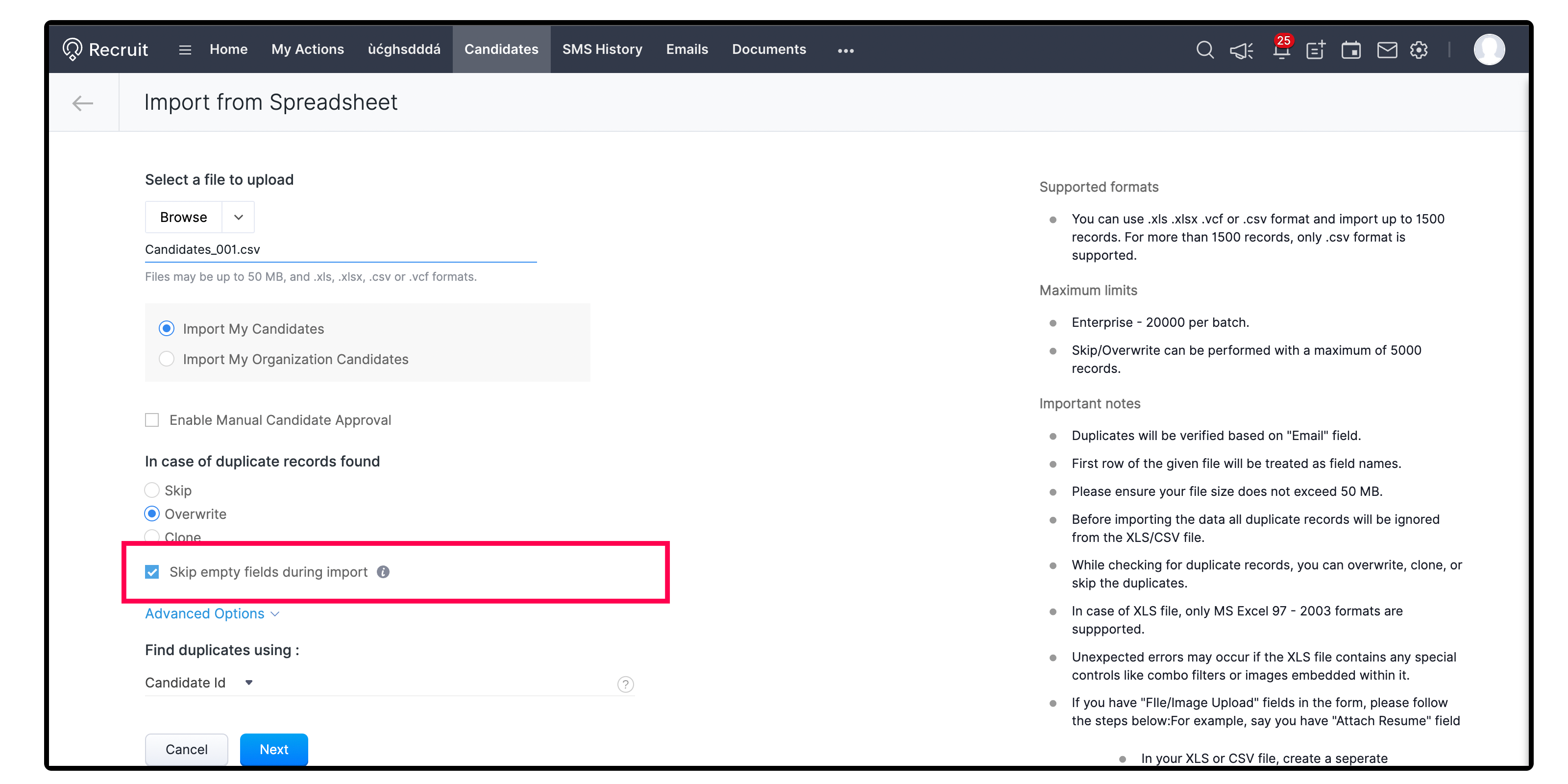The image size is (1568, 784).
Task: Open the announcements megaphone icon
Action: pyautogui.click(x=1241, y=50)
